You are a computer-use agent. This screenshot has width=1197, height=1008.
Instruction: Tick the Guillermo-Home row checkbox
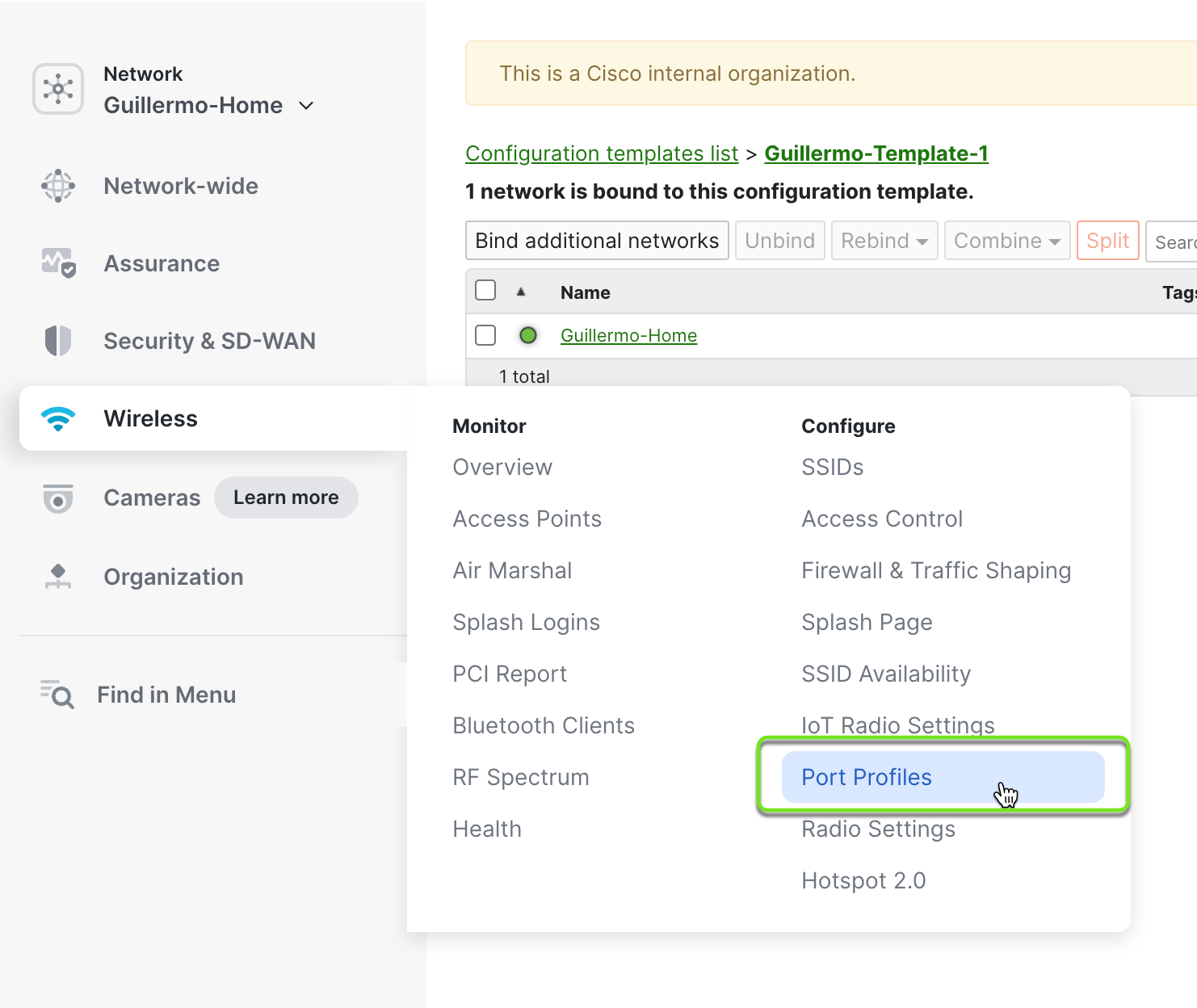(485, 335)
